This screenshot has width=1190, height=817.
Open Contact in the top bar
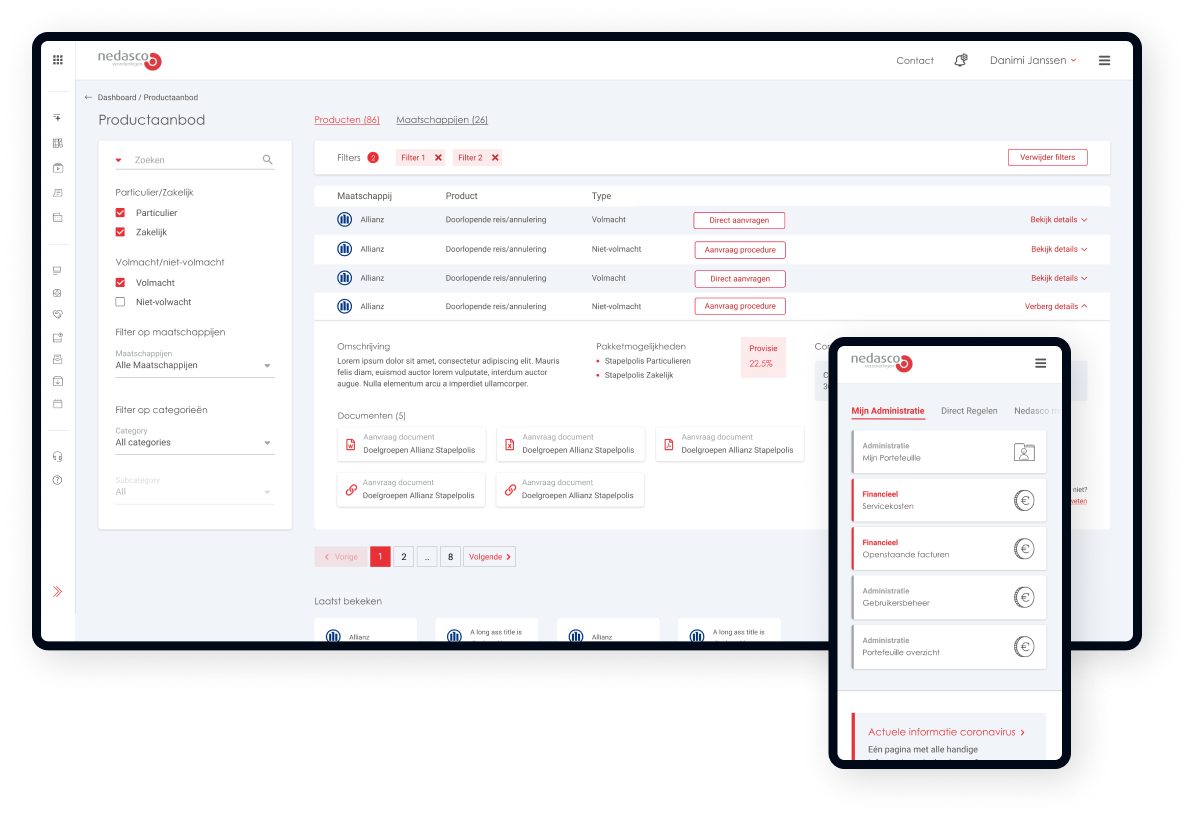[915, 61]
